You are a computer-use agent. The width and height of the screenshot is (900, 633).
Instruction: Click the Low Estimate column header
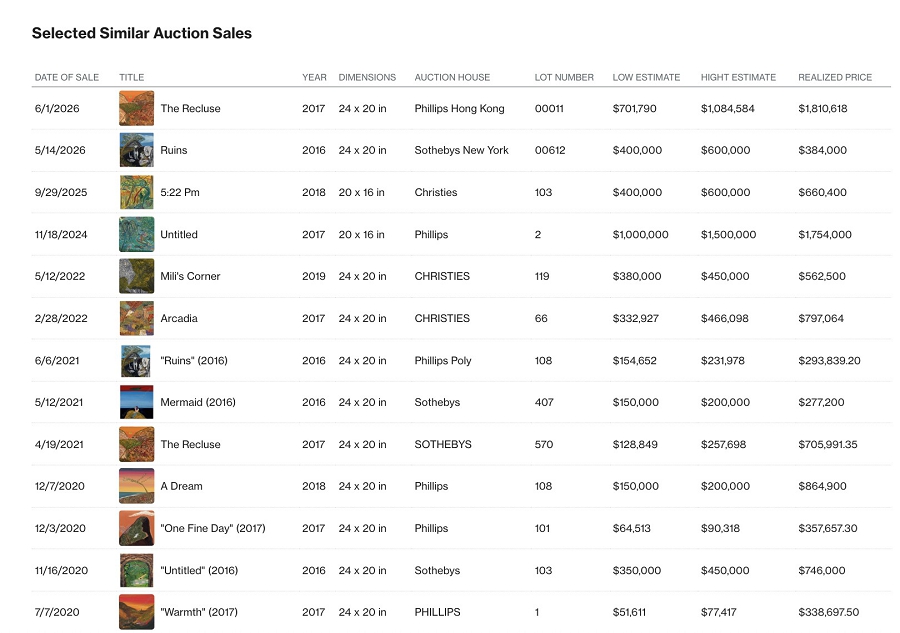(x=646, y=77)
